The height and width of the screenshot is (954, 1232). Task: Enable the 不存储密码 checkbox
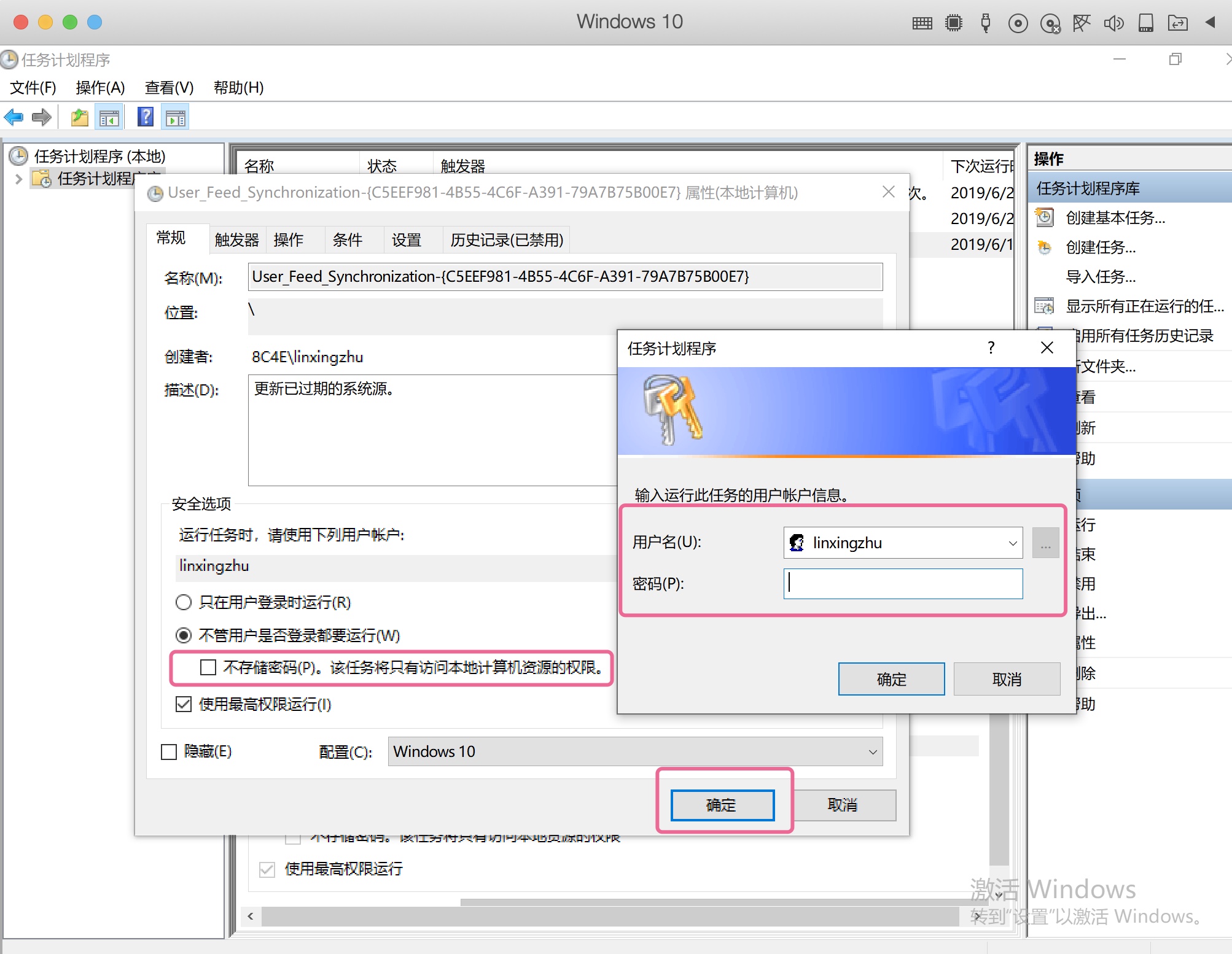pyautogui.click(x=208, y=667)
